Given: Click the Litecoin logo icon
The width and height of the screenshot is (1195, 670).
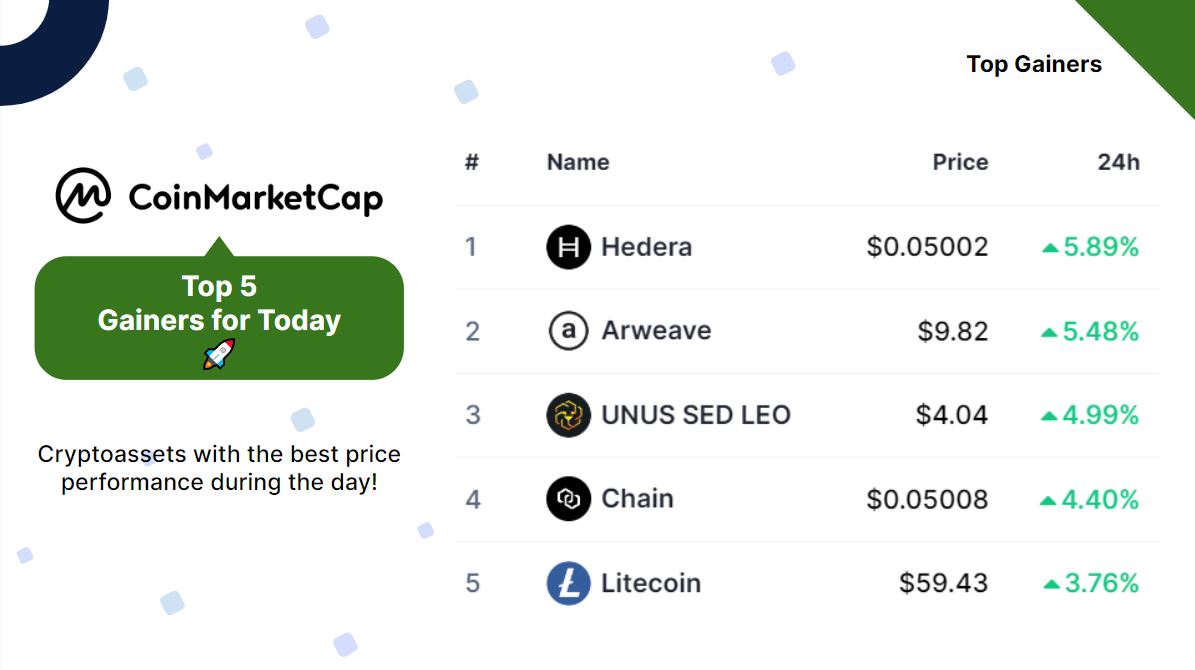Looking at the screenshot, I should (x=568, y=583).
